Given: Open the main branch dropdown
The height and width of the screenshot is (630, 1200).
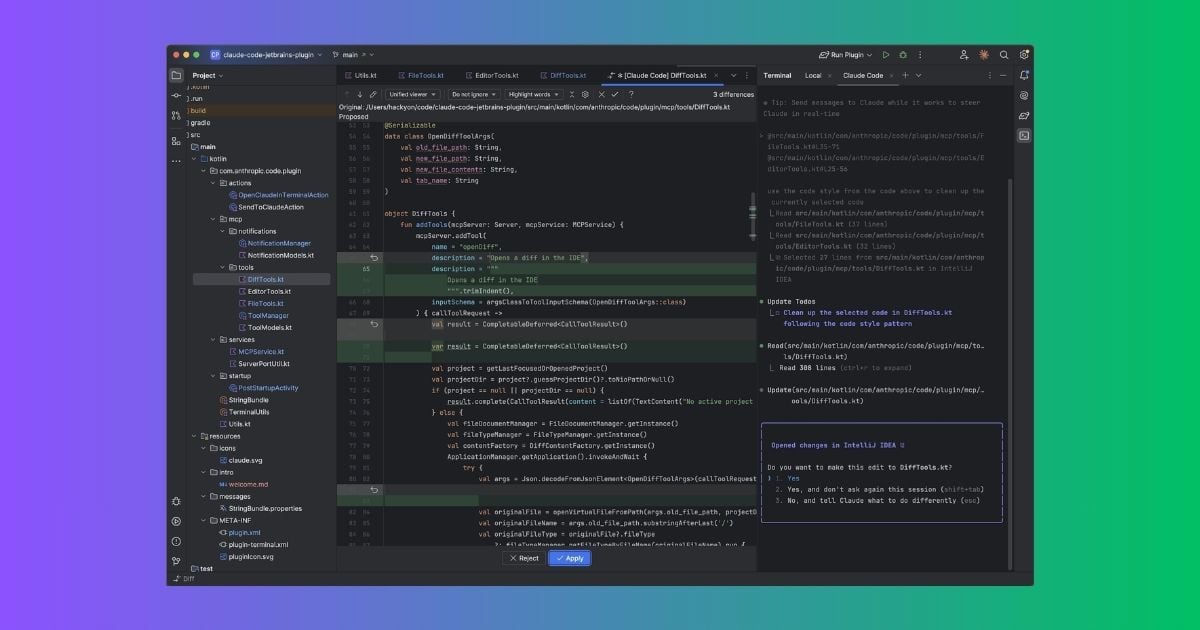Looking at the screenshot, I should [x=352, y=55].
